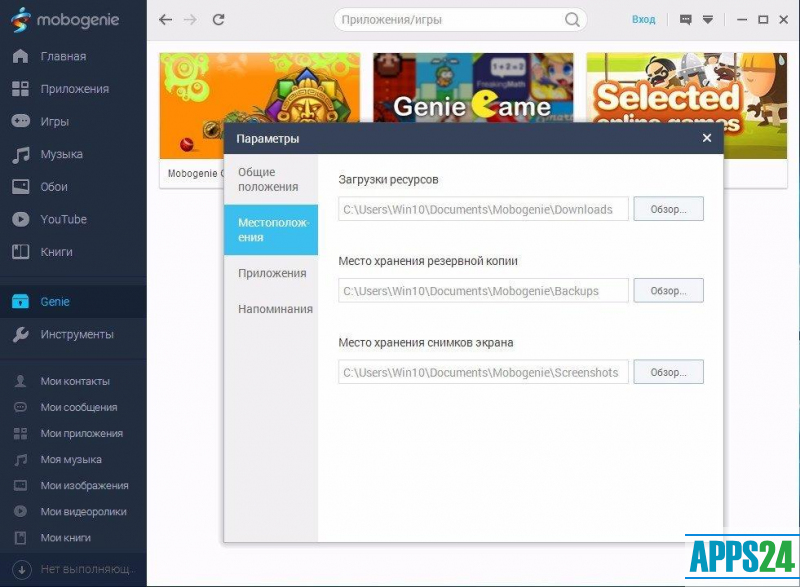Open the Книги book icon
Screen dimensions: 800x587
point(20,251)
